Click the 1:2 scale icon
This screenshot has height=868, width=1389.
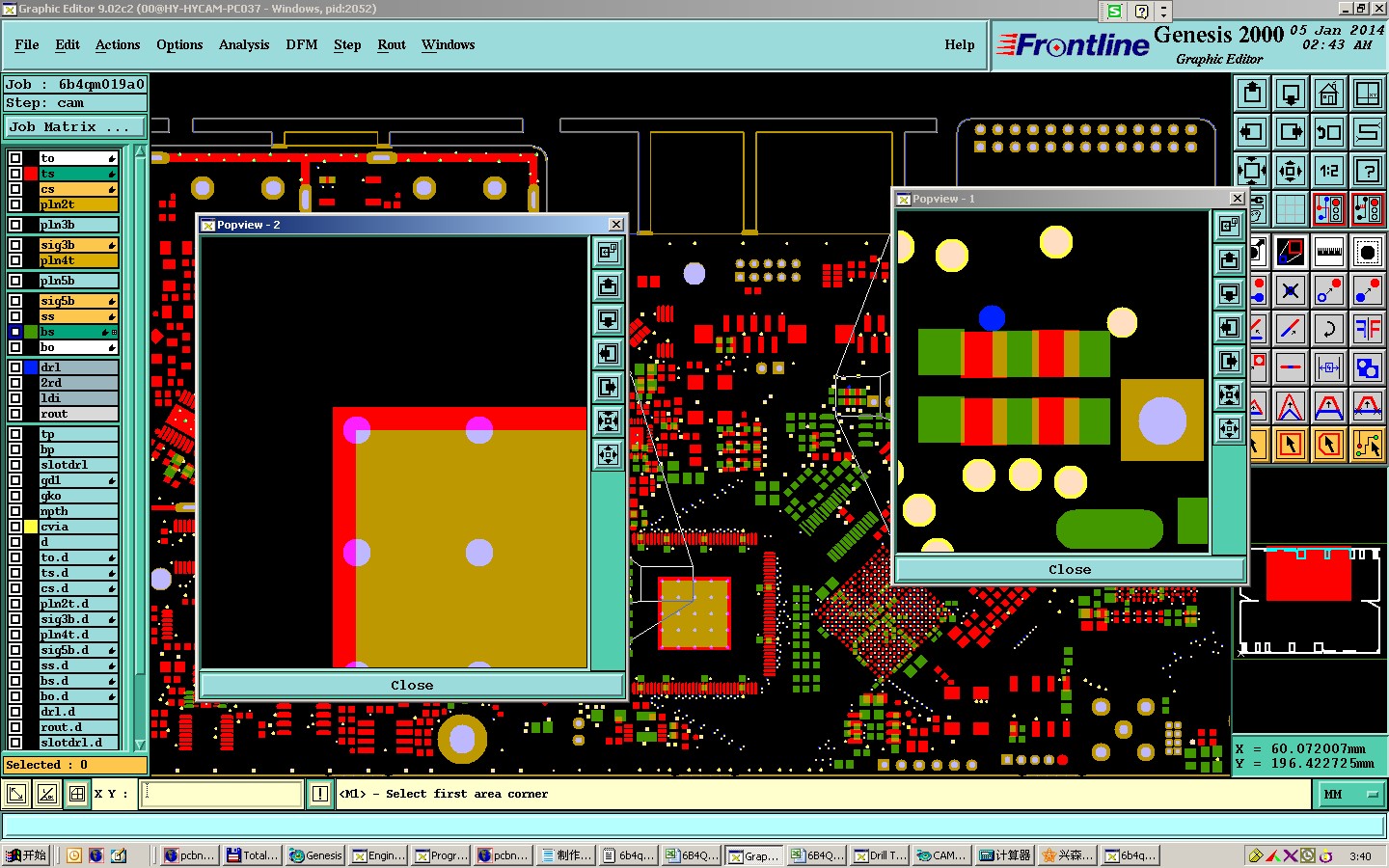click(1329, 171)
